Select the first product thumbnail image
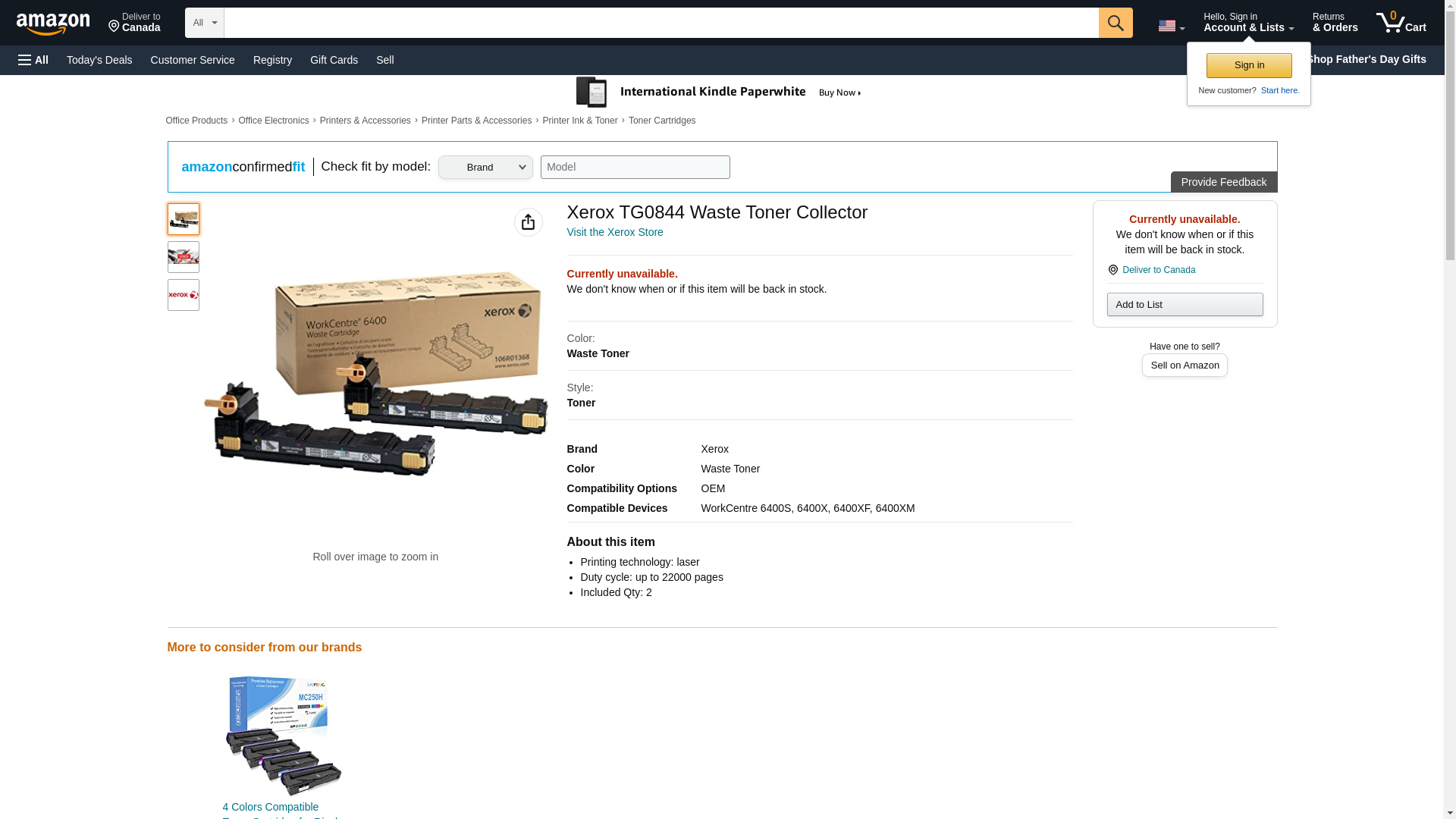 pyautogui.click(x=184, y=219)
